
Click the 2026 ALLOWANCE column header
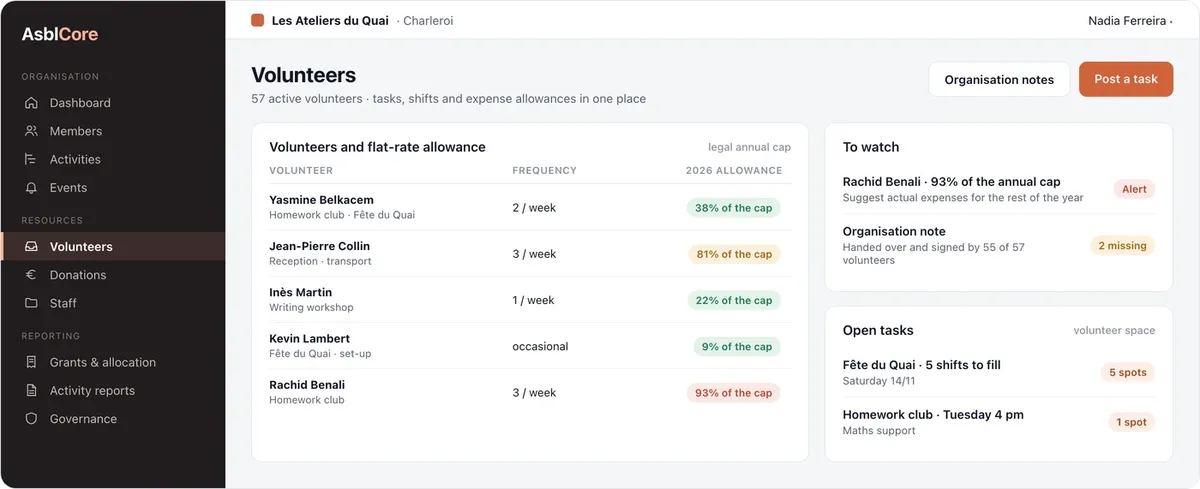733,171
